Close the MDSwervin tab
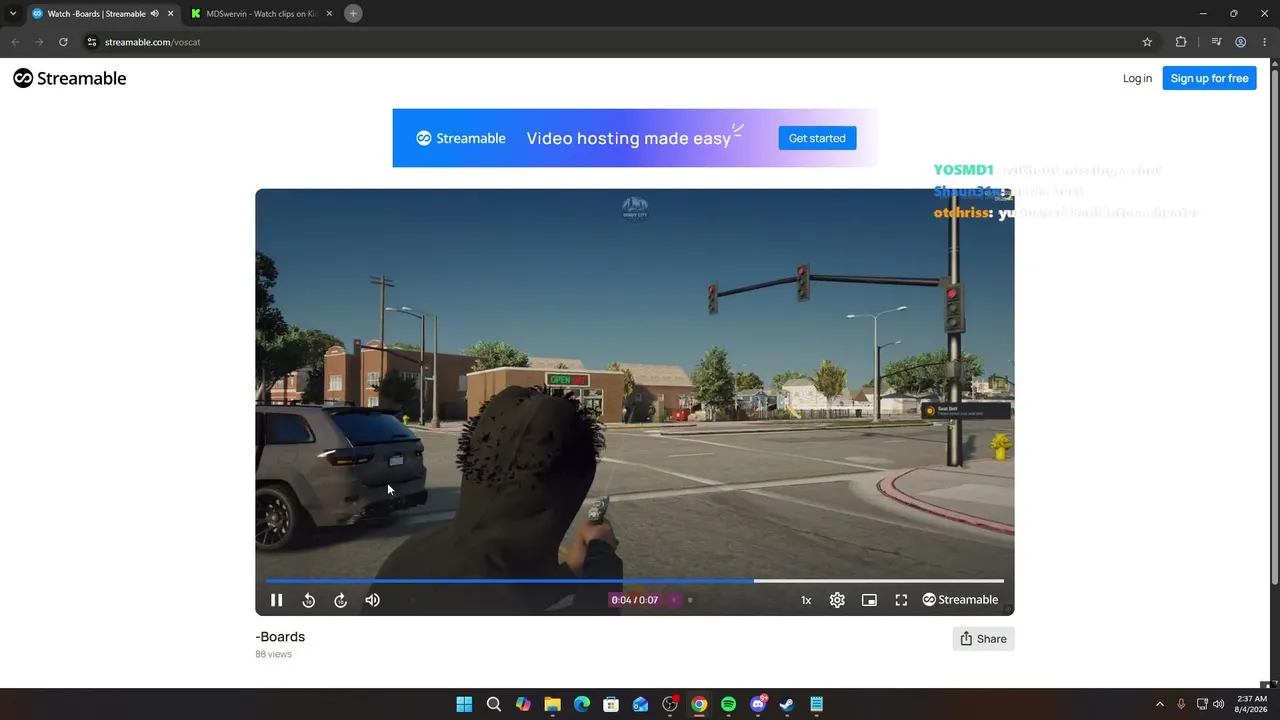The height and width of the screenshot is (720, 1280). 329,14
